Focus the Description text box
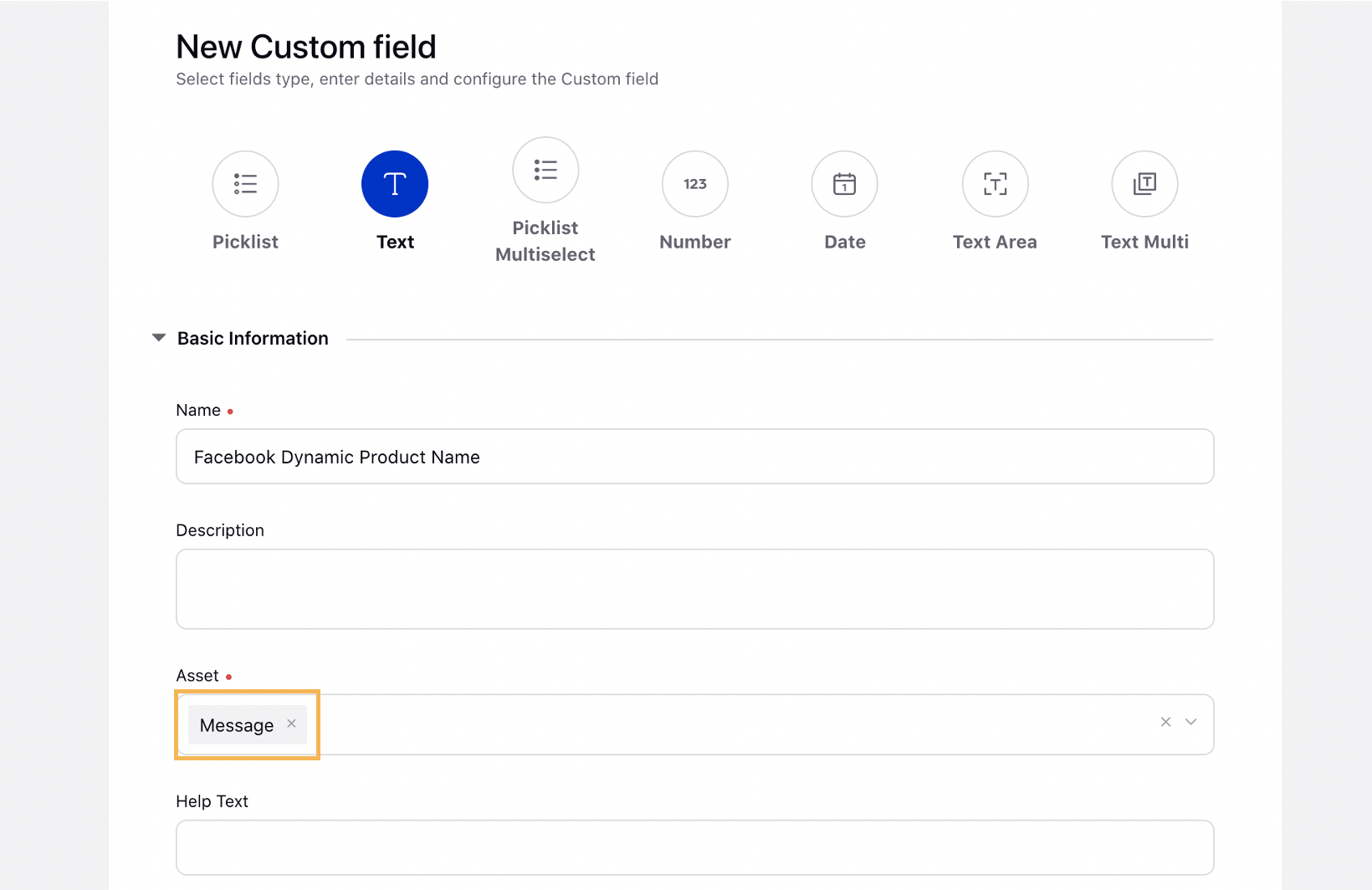The width and height of the screenshot is (1372, 890). click(694, 589)
